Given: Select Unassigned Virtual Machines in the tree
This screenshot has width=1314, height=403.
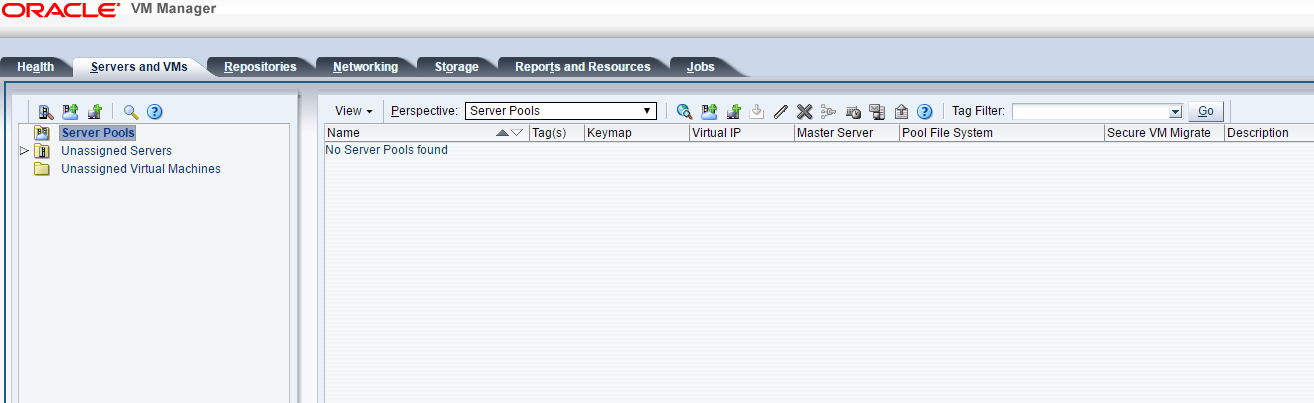Looking at the screenshot, I should tap(141, 169).
